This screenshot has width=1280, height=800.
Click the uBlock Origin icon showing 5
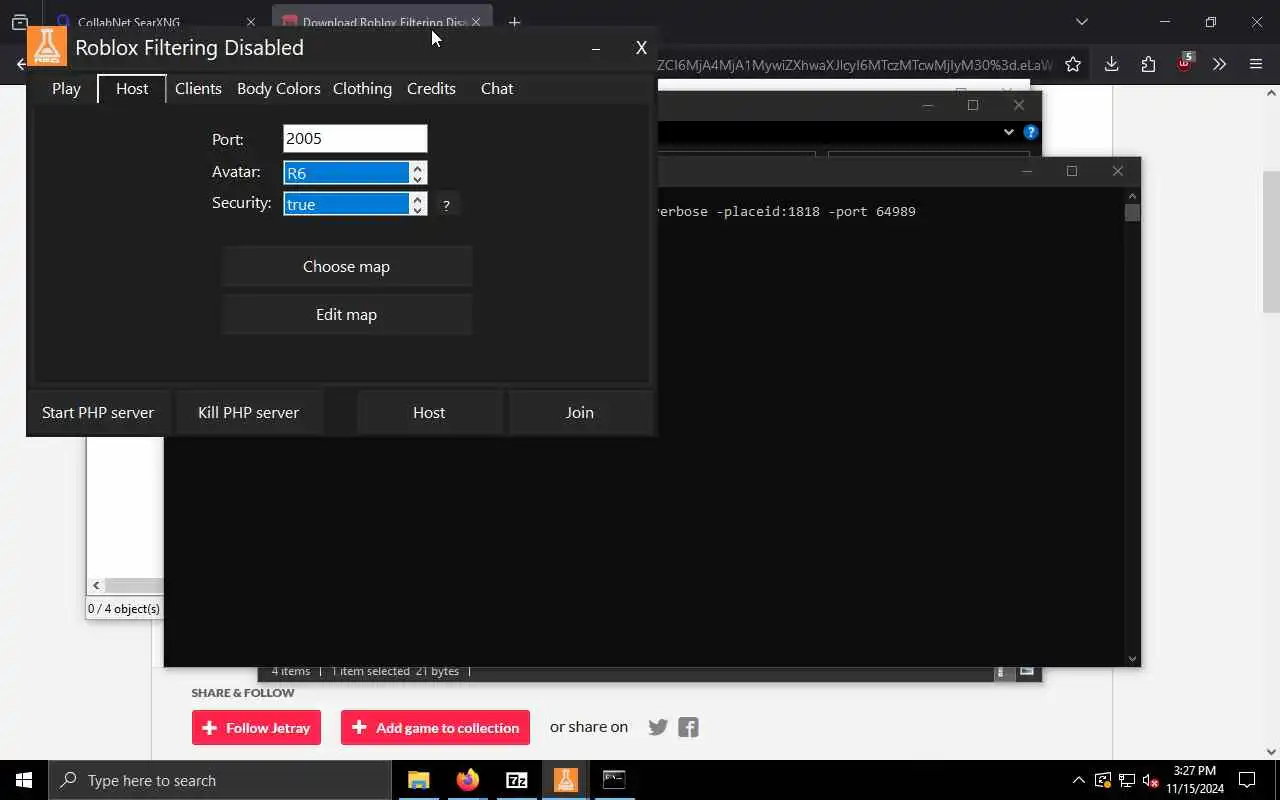[x=1185, y=63]
